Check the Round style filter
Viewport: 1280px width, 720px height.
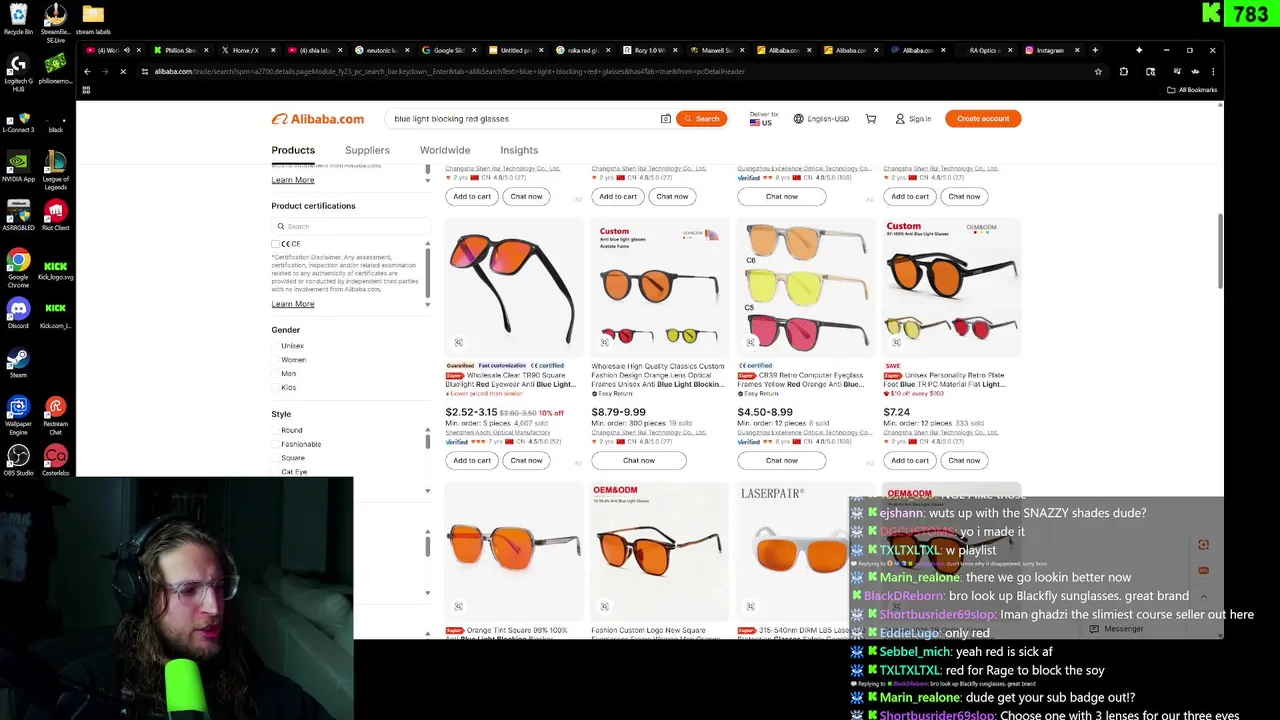click(x=276, y=430)
